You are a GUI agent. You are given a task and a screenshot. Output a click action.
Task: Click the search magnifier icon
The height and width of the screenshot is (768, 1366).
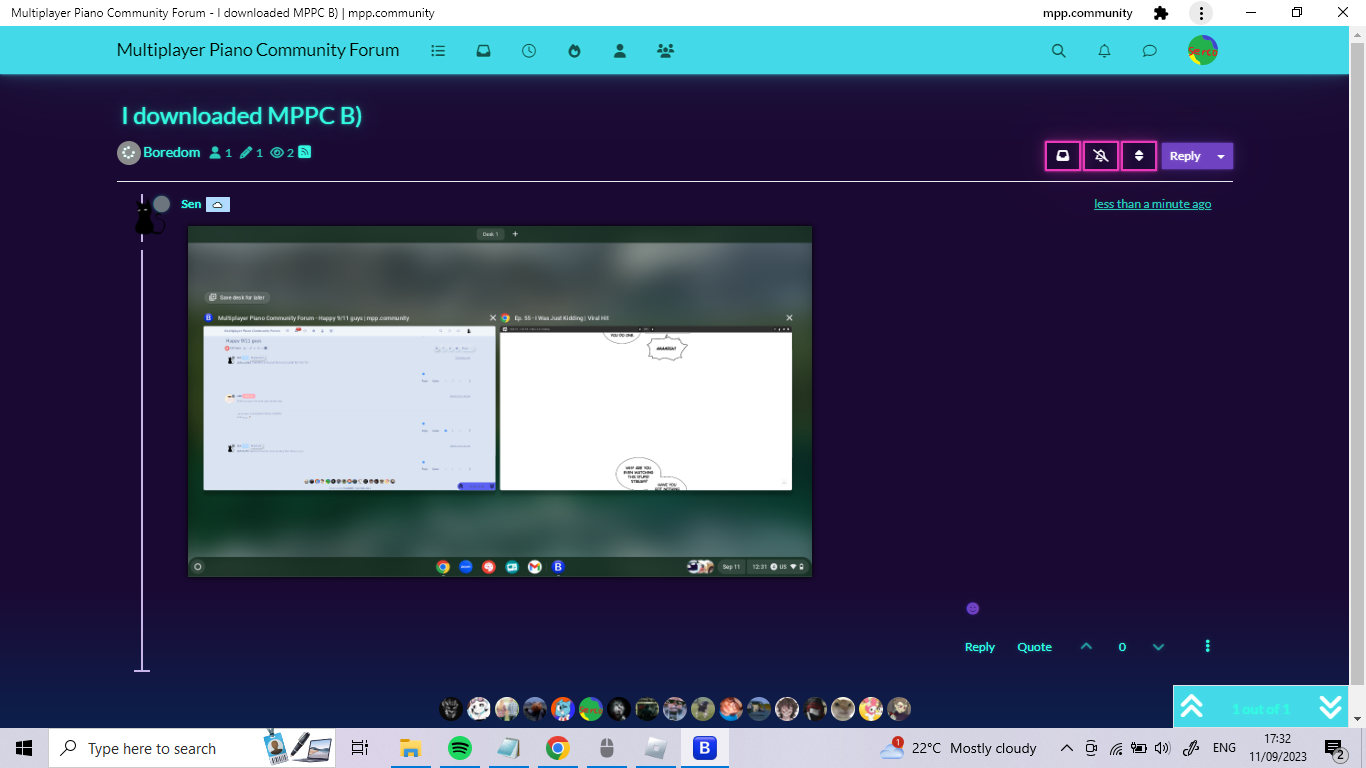point(1058,51)
